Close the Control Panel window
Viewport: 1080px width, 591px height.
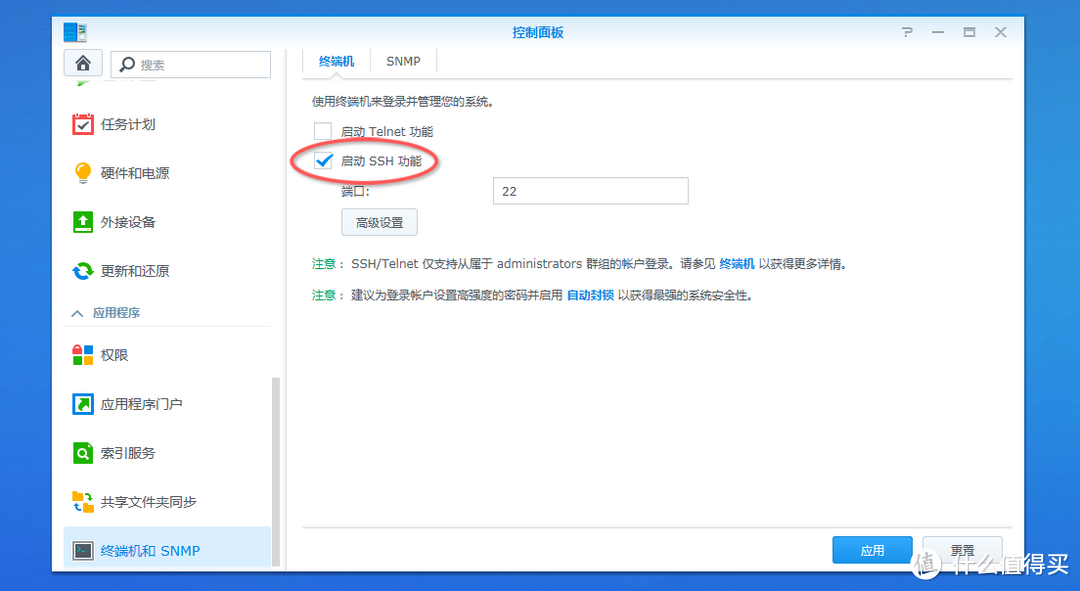pos(1001,32)
